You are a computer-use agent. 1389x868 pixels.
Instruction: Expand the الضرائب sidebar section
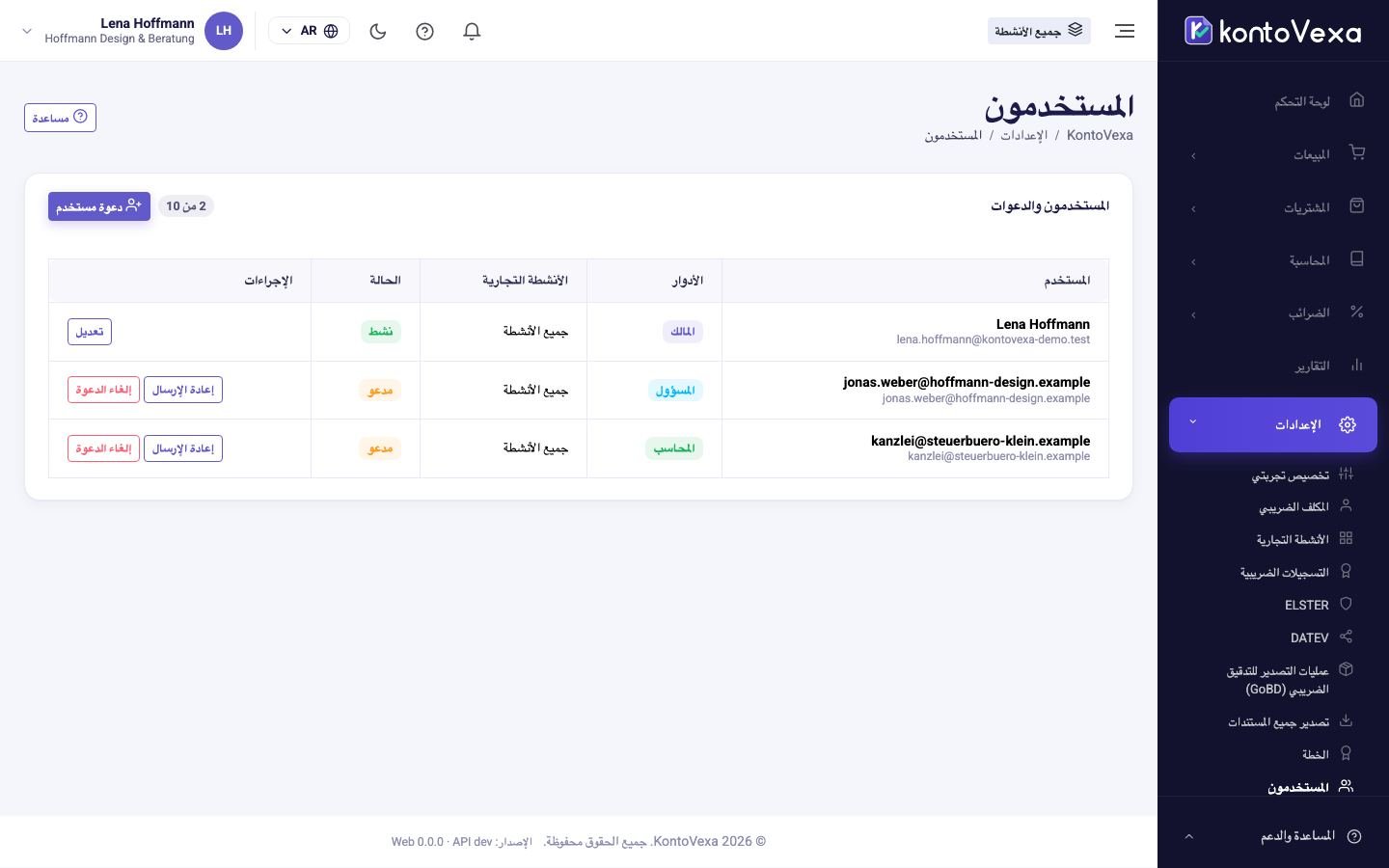[x=1273, y=312]
